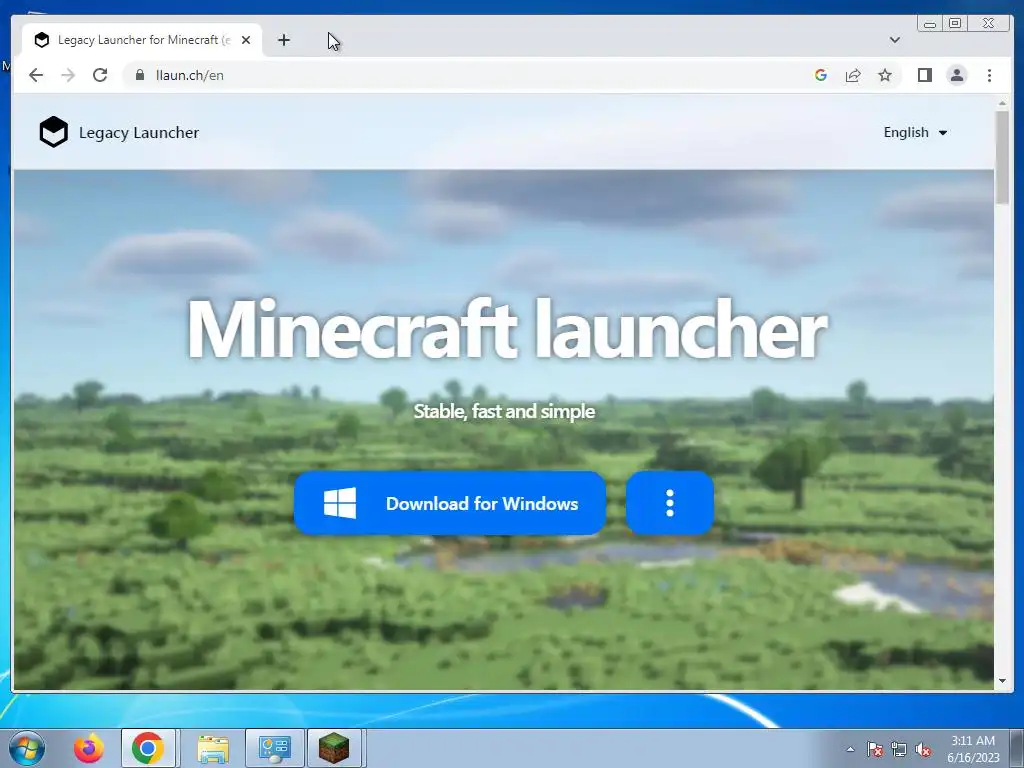Click the muted volume tray icon
The width and height of the screenshot is (1024, 768).
923,749
